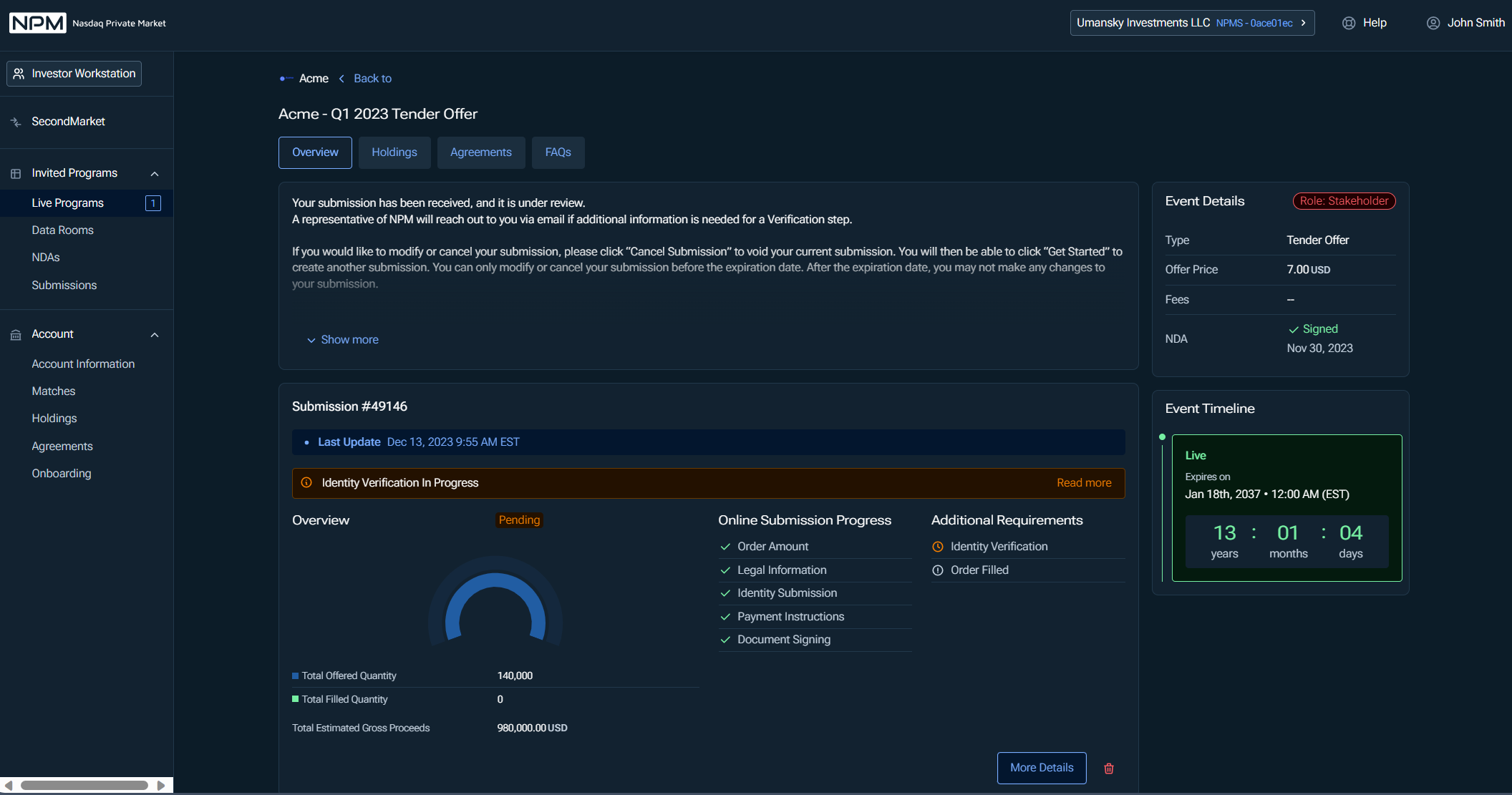
Task: Click the 980,000.00 USD proceeds value
Action: (532, 728)
